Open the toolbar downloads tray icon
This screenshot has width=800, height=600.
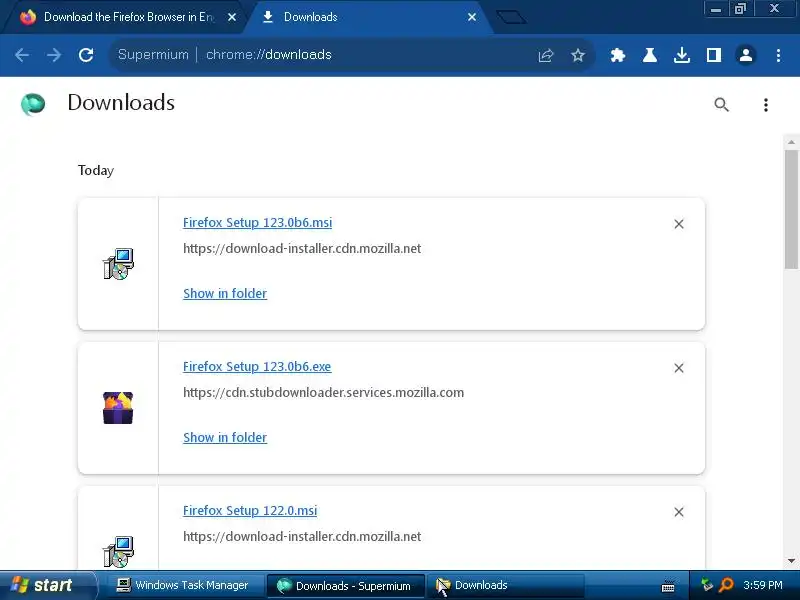(x=682, y=55)
